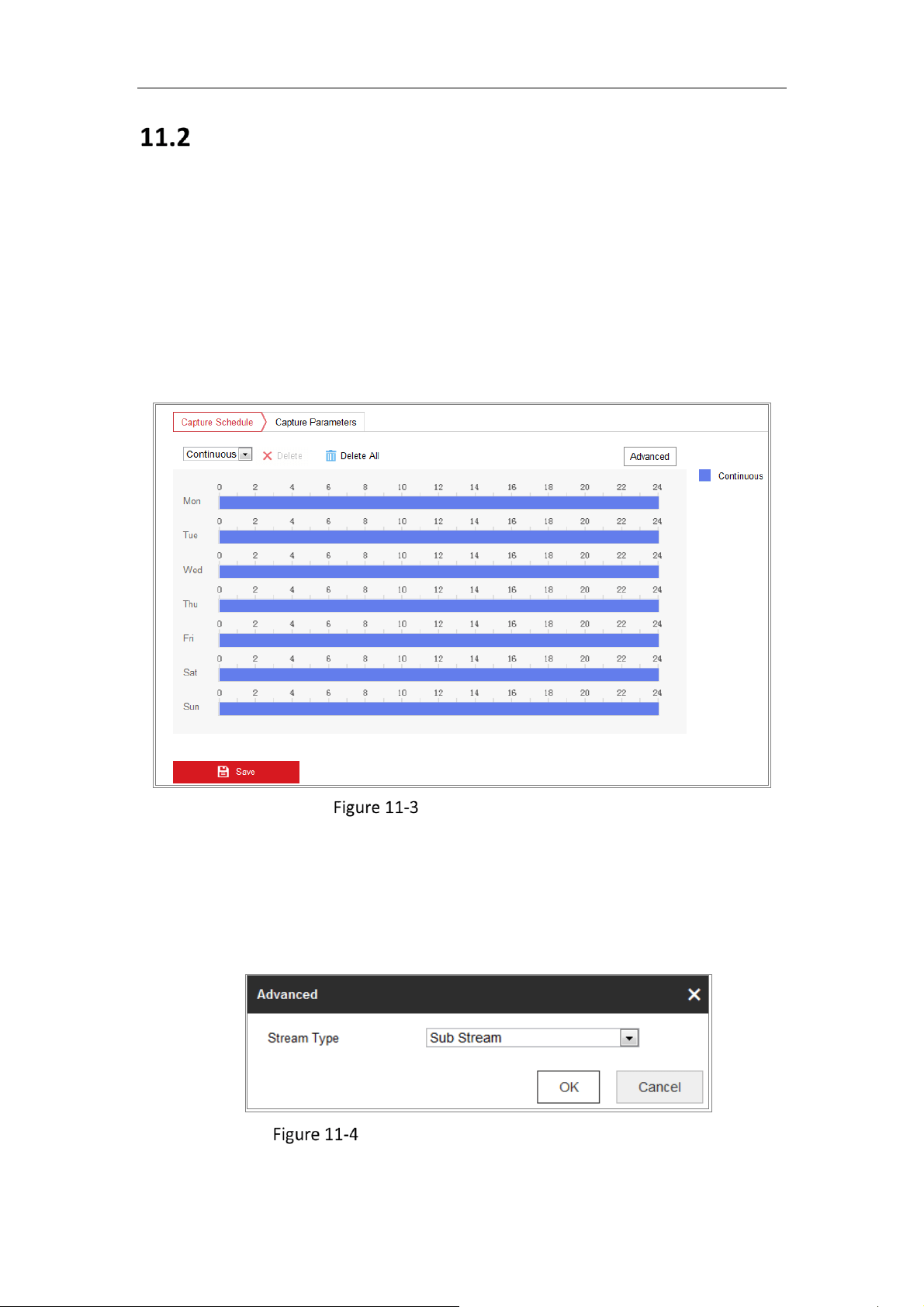Screen dimensions: 924x1307
Task: Select Sunday's continuous schedule bar
Action: 439,709
